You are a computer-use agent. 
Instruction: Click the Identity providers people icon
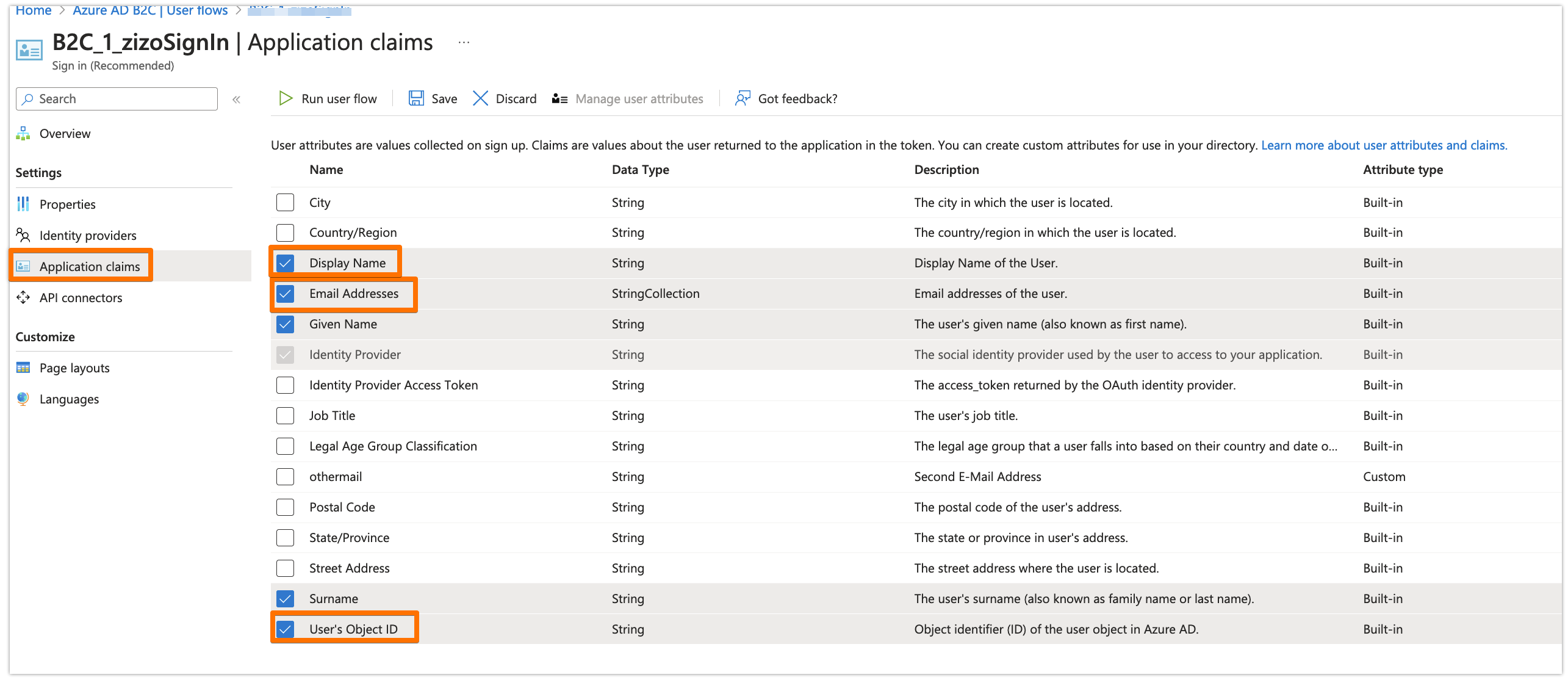coord(23,235)
